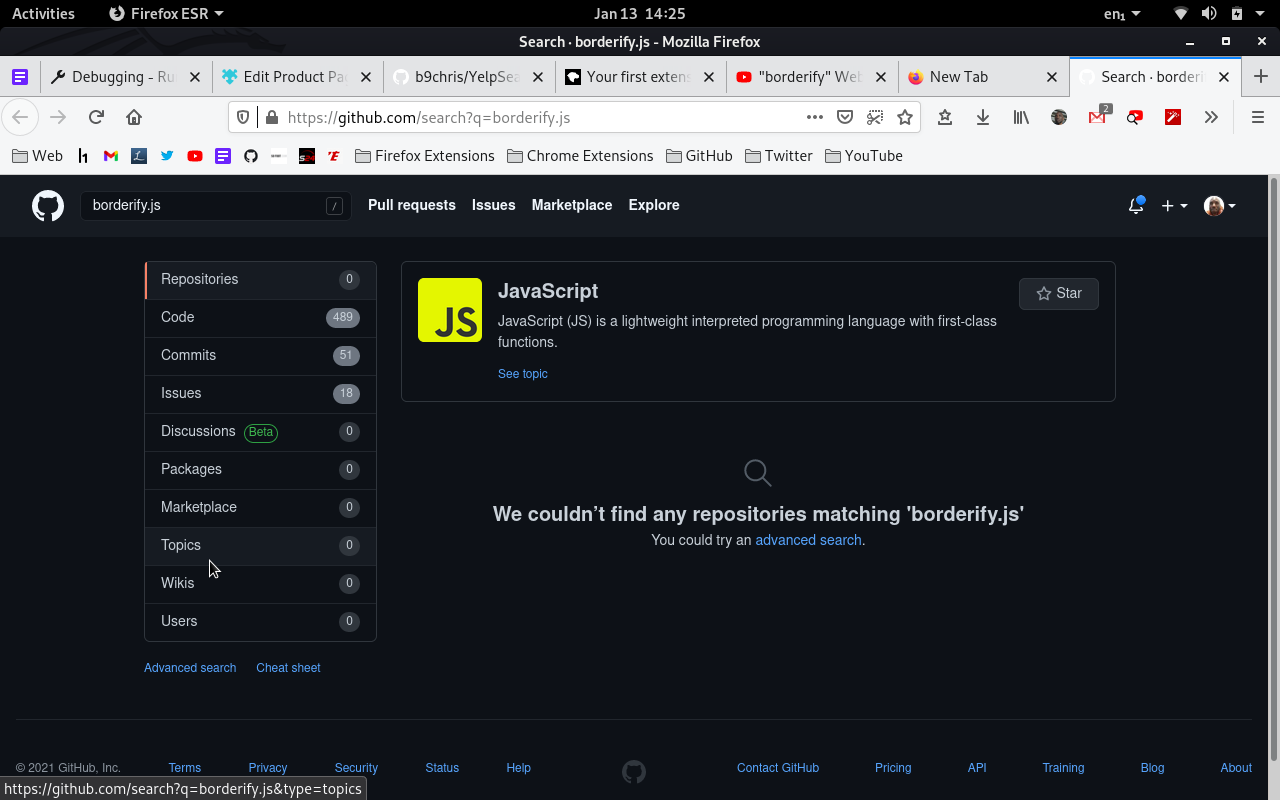The width and height of the screenshot is (1280, 800).
Task: Open the purple notes bookmark icon
Action: 223,156
